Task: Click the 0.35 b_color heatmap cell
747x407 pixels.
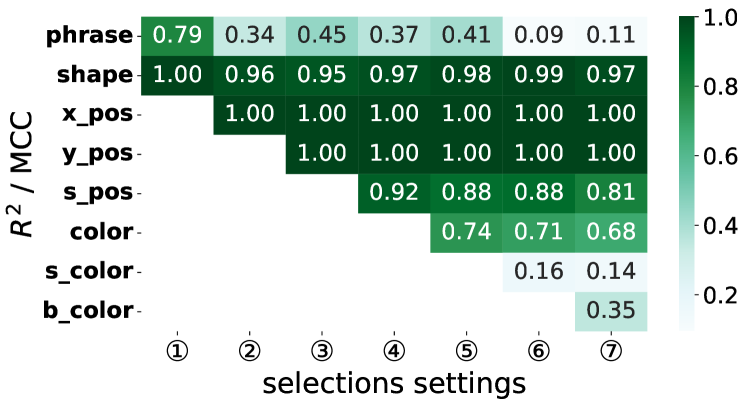Action: (x=609, y=310)
